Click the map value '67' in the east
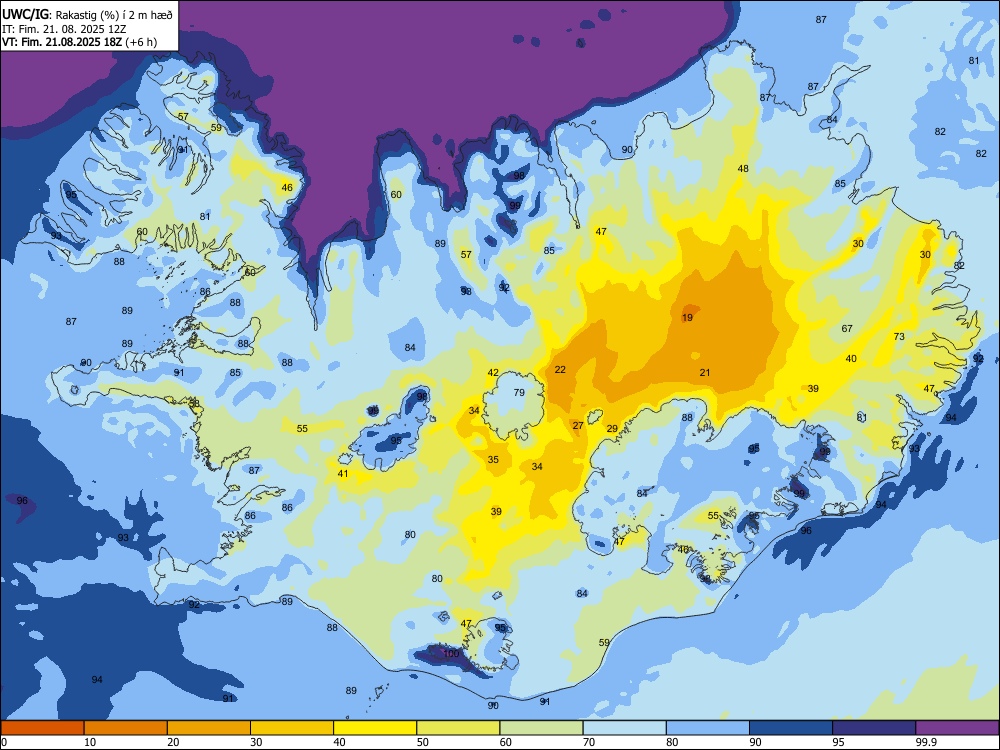This screenshot has height=750, width=1000. coord(847,328)
